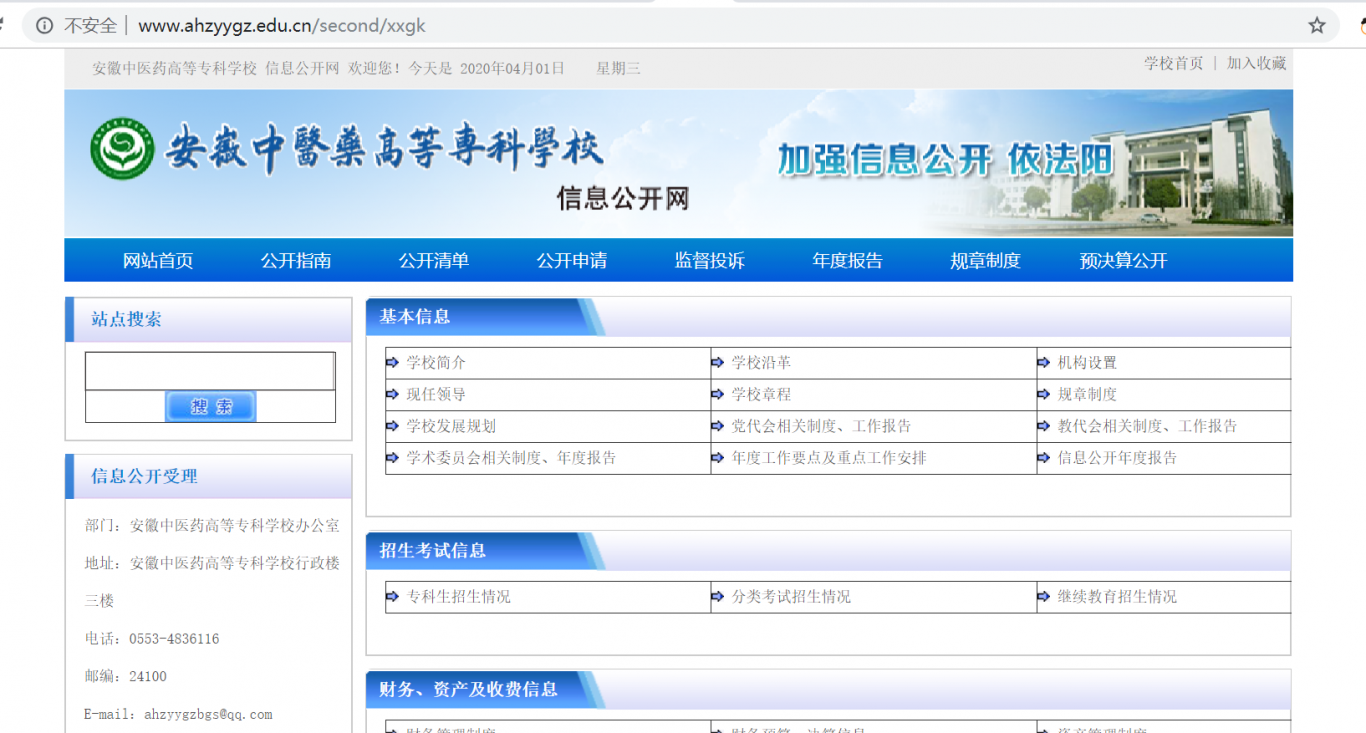Click the banner slogan 加强信息公开
Image resolution: width=1366 pixels, height=733 pixels.
(886, 160)
